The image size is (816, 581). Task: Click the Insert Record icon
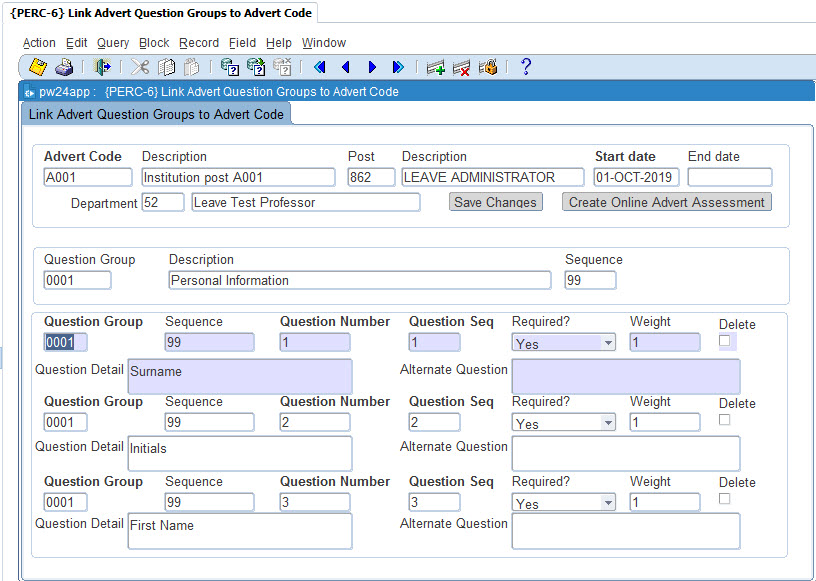point(436,67)
